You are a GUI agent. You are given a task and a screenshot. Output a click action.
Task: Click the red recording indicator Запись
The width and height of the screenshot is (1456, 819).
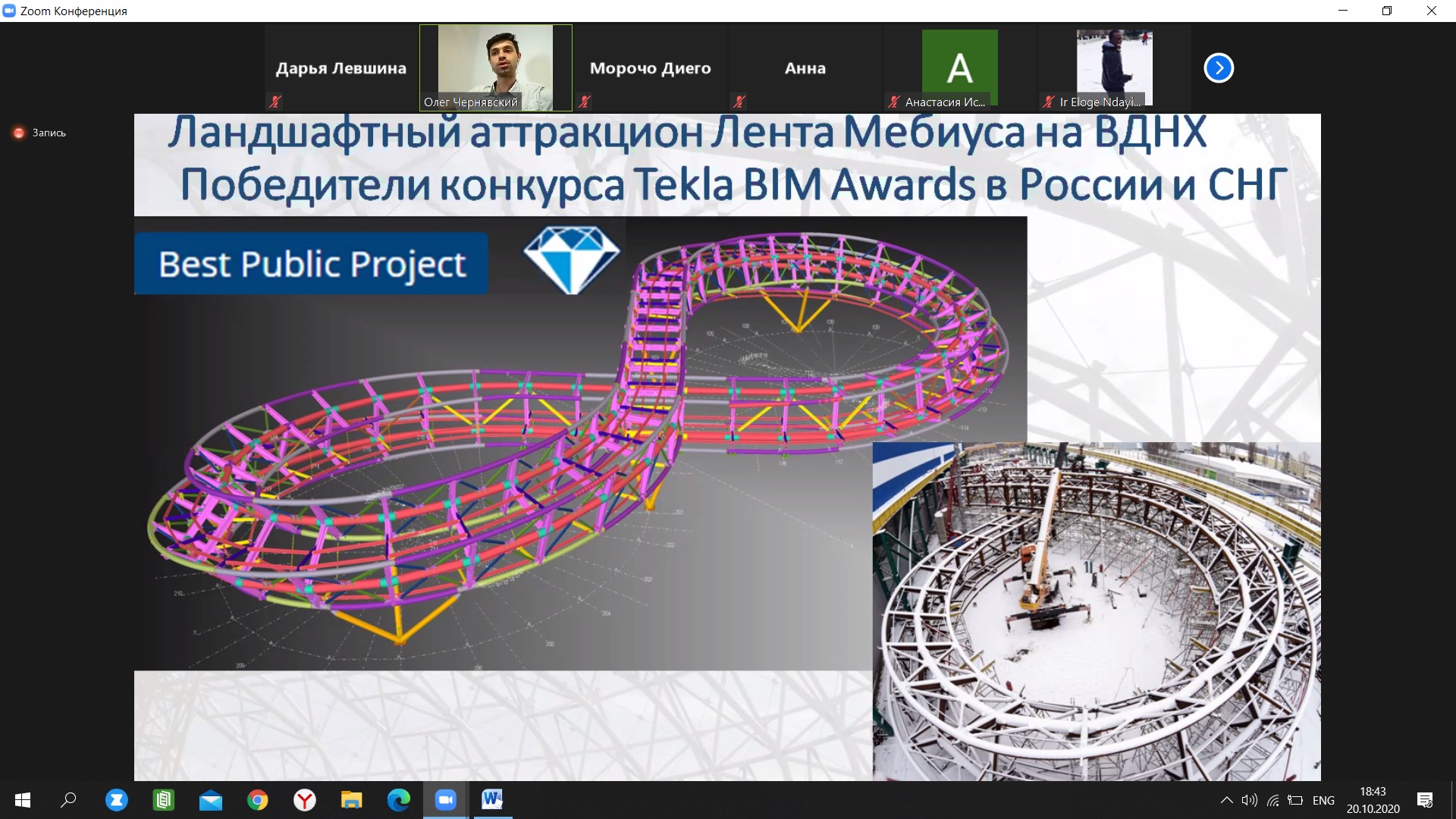click(39, 133)
